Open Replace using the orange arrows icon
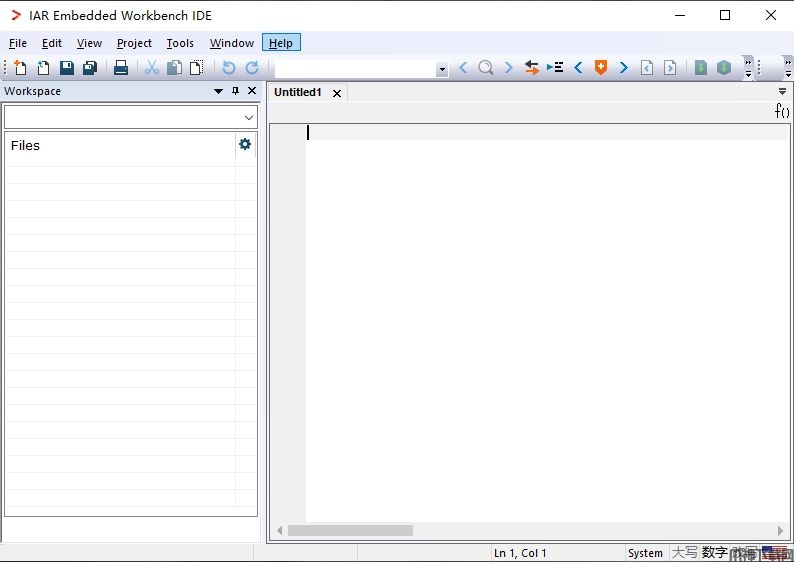The width and height of the screenshot is (794, 562). click(532, 67)
